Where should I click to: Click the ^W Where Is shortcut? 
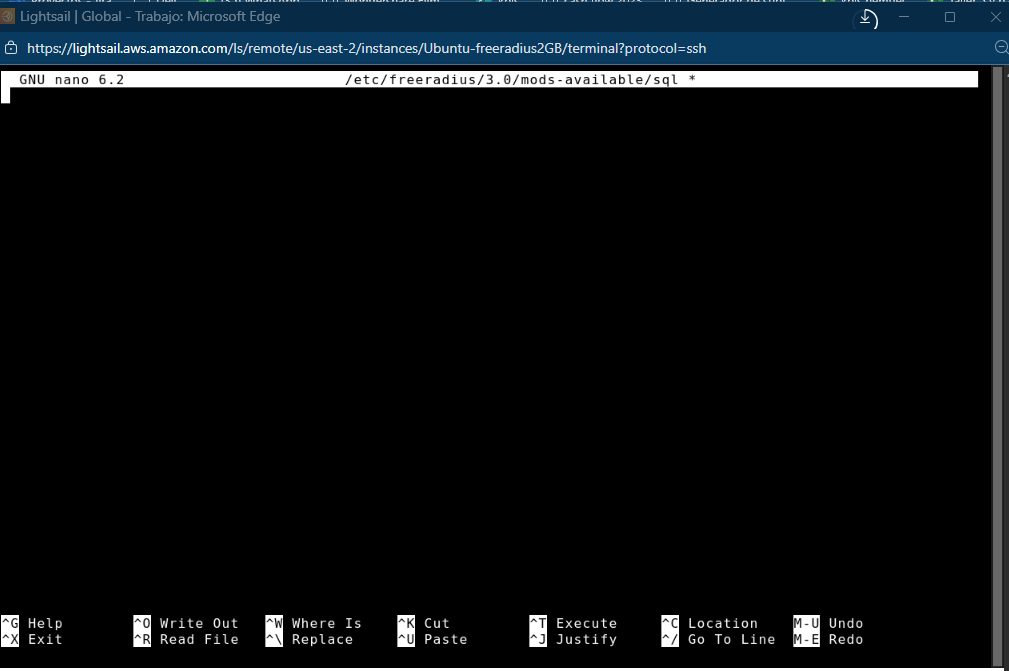pos(313,623)
